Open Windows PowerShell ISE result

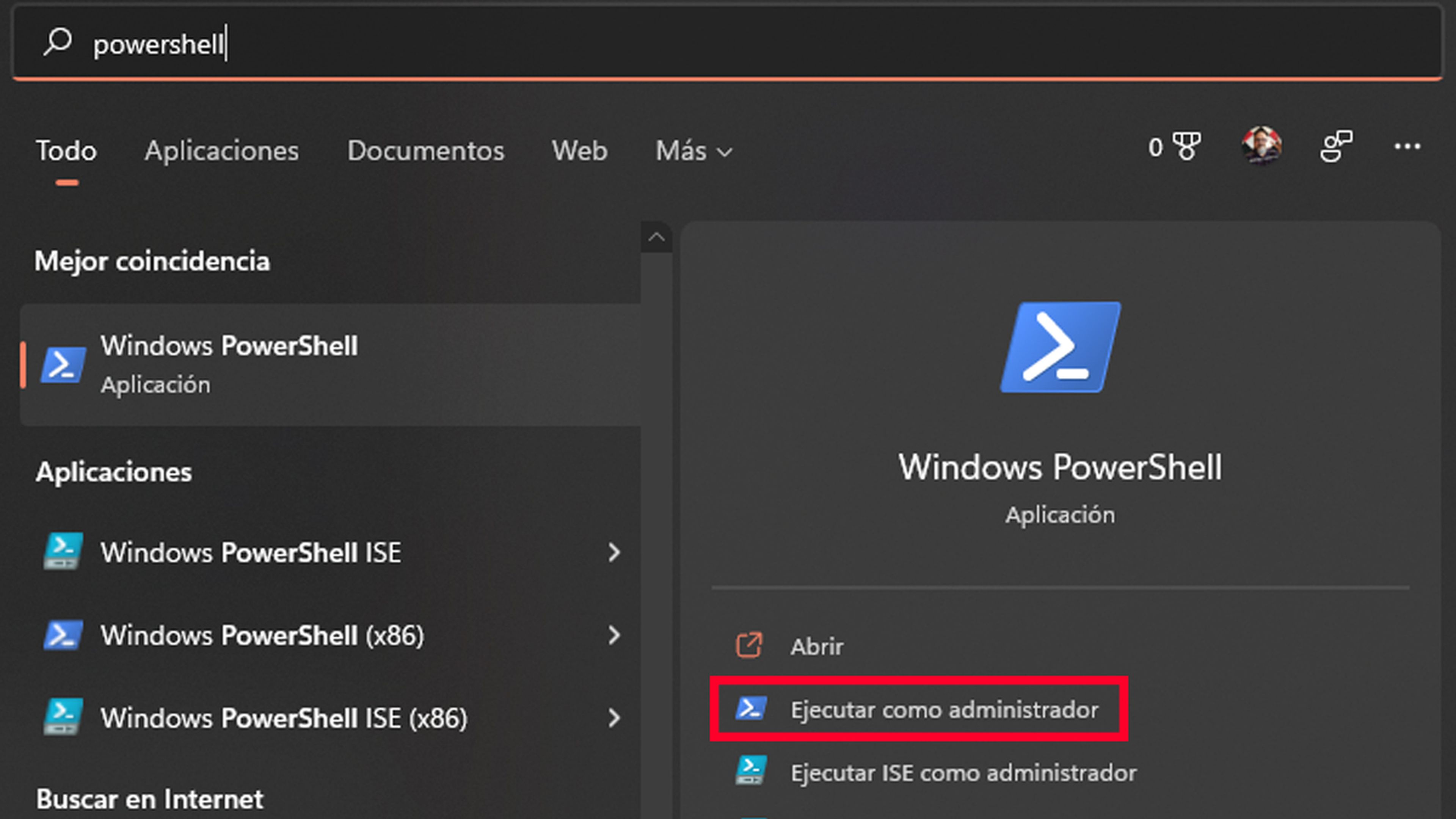pos(331,552)
